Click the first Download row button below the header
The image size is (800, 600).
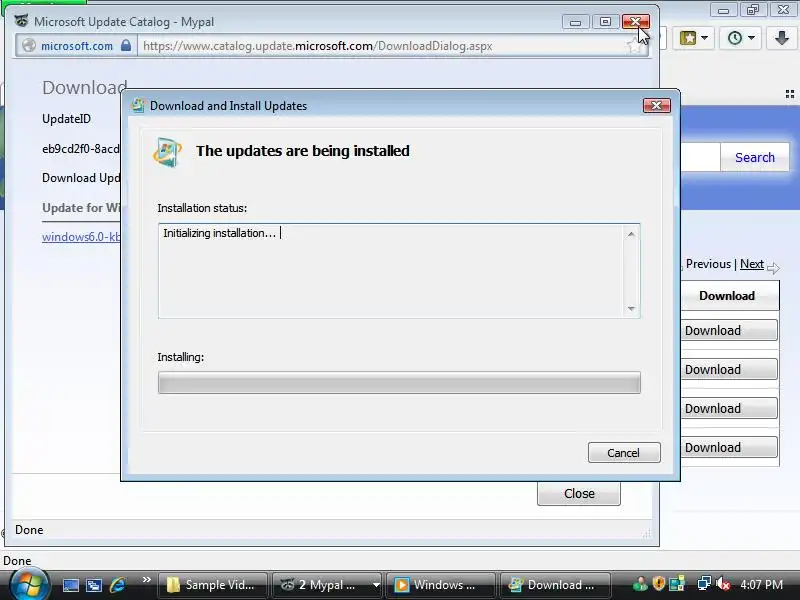click(x=730, y=330)
